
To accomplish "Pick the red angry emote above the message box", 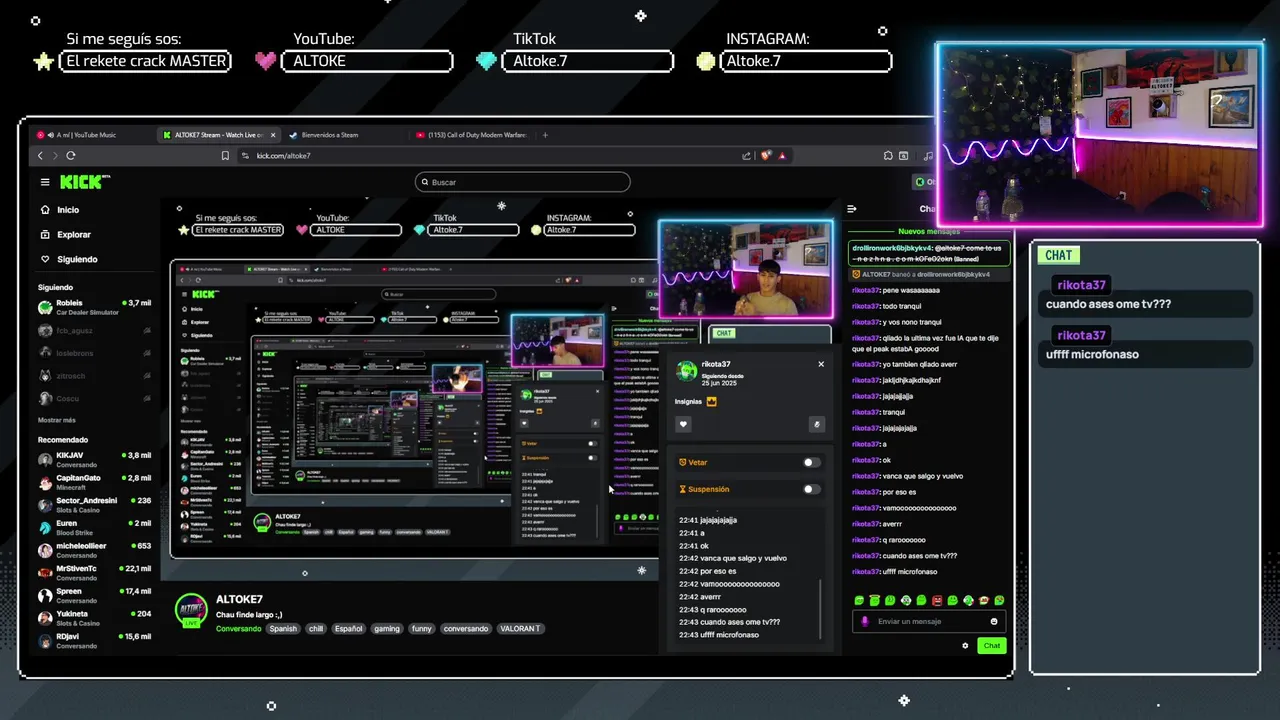I will tap(937, 600).
